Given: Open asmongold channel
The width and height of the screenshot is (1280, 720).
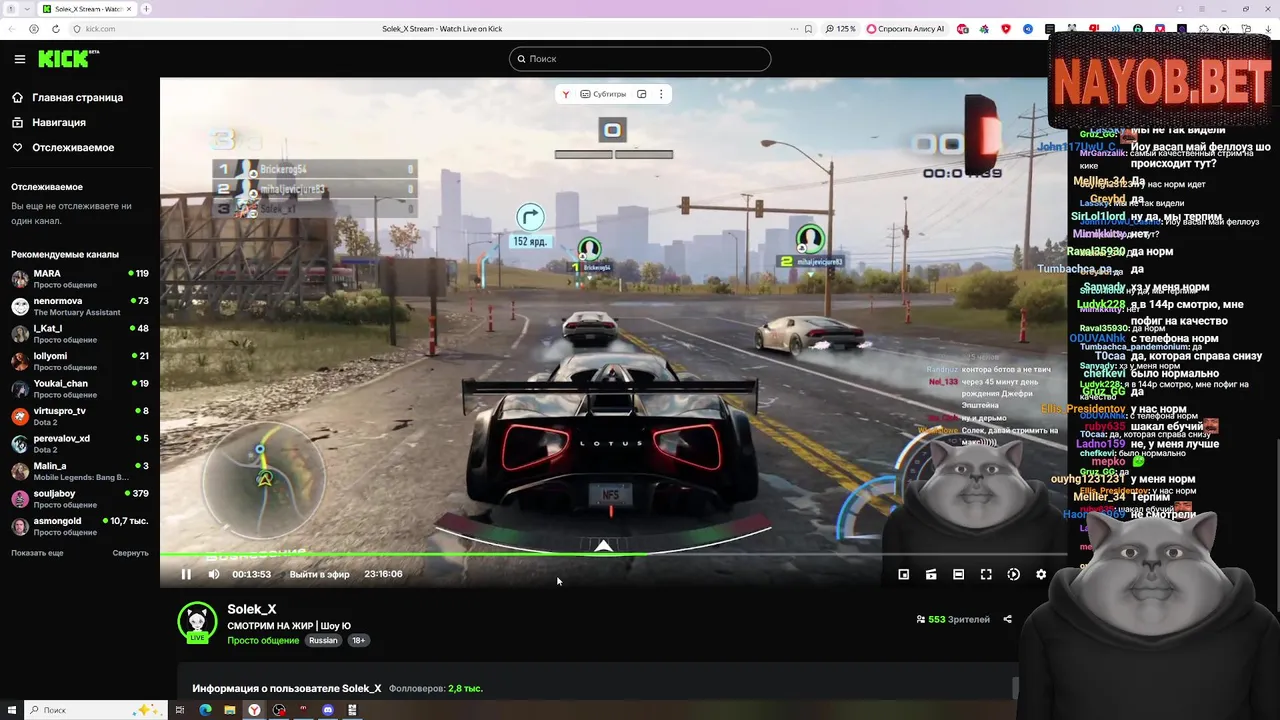Looking at the screenshot, I should coord(80,526).
